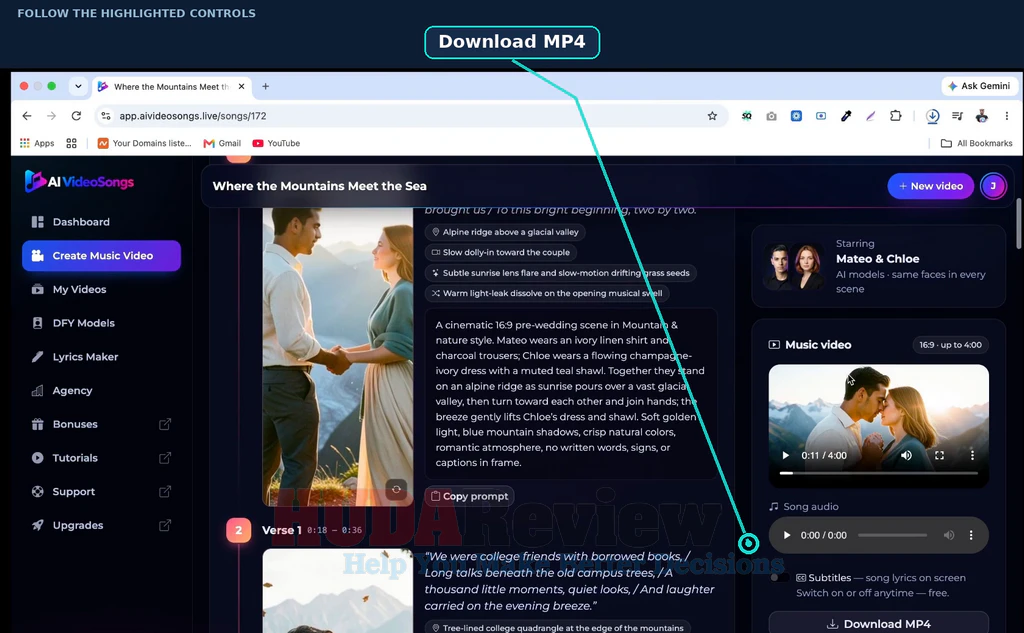Close the Where the Mountains Meet tab
1024x633 pixels.
(x=242, y=86)
